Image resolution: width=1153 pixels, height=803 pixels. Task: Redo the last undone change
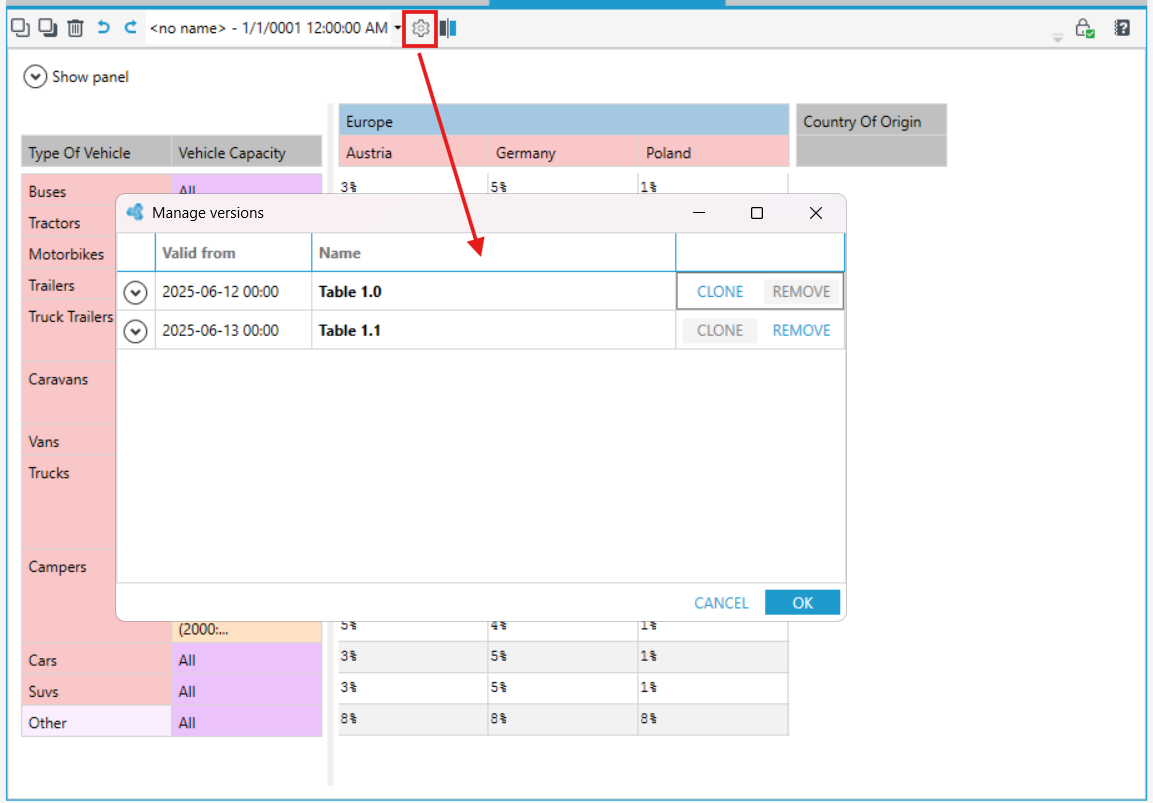(131, 28)
